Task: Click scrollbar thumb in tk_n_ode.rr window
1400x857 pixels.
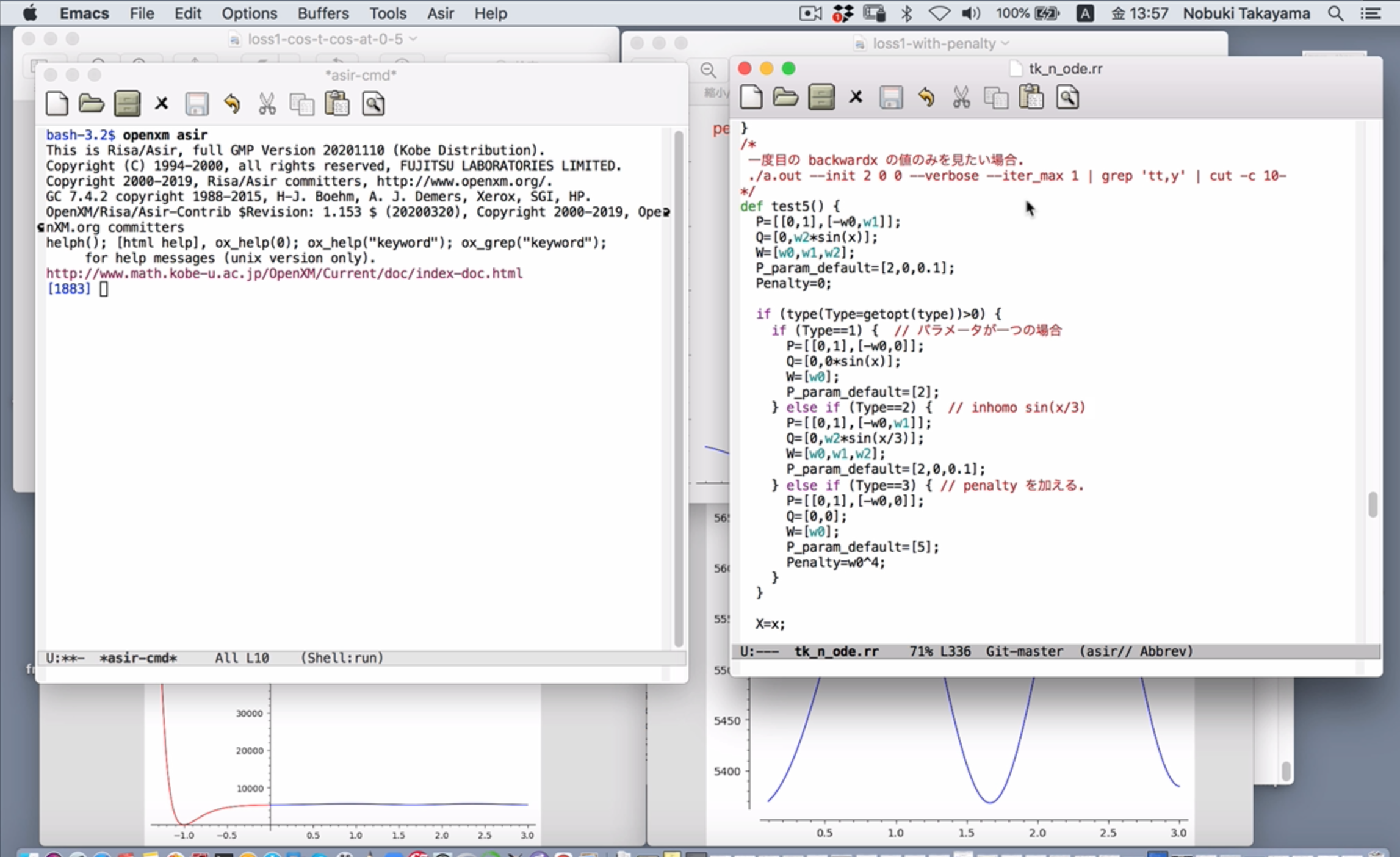Action: tap(1373, 505)
